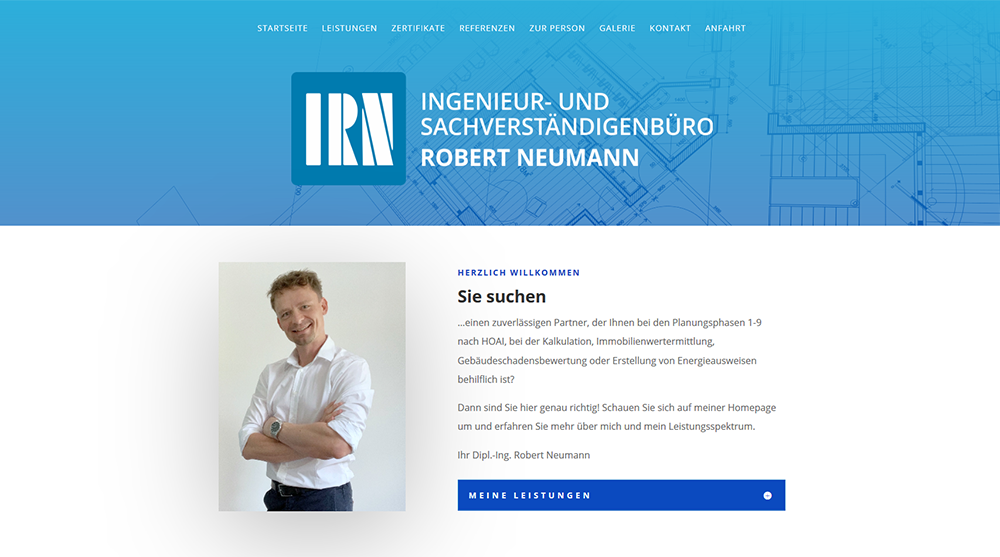Go to the Anfahrt directions page
The width and height of the screenshot is (1000, 557).
[x=725, y=28]
